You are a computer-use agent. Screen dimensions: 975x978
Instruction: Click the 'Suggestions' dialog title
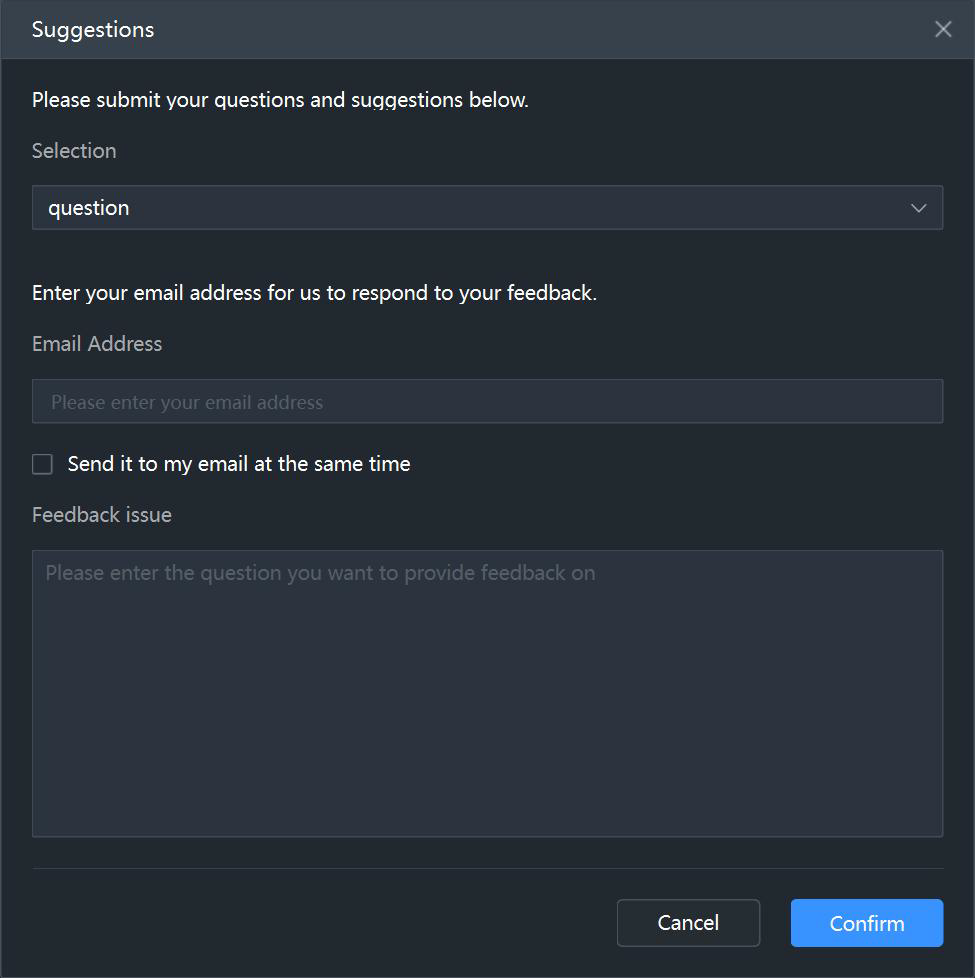93,30
